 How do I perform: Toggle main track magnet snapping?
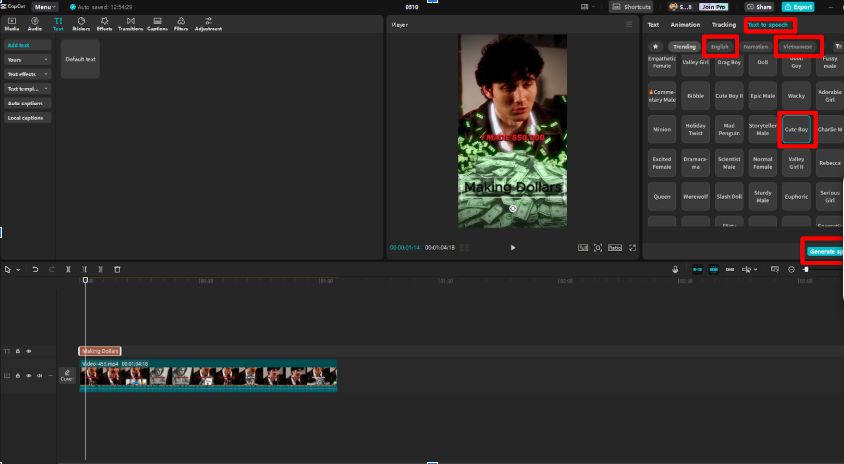pos(697,269)
